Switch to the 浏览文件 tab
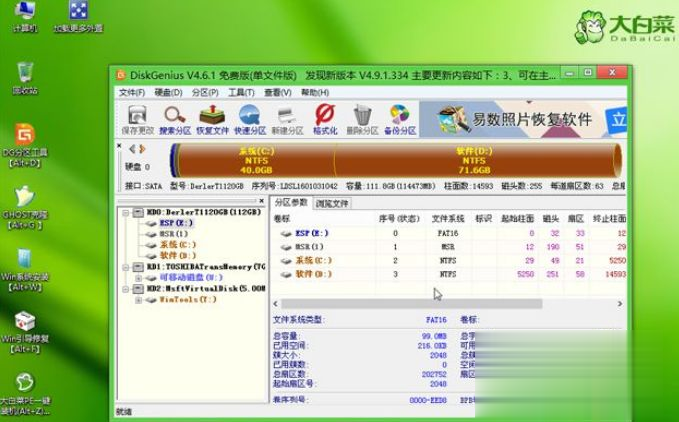This screenshot has width=679, height=422. pyautogui.click(x=332, y=203)
